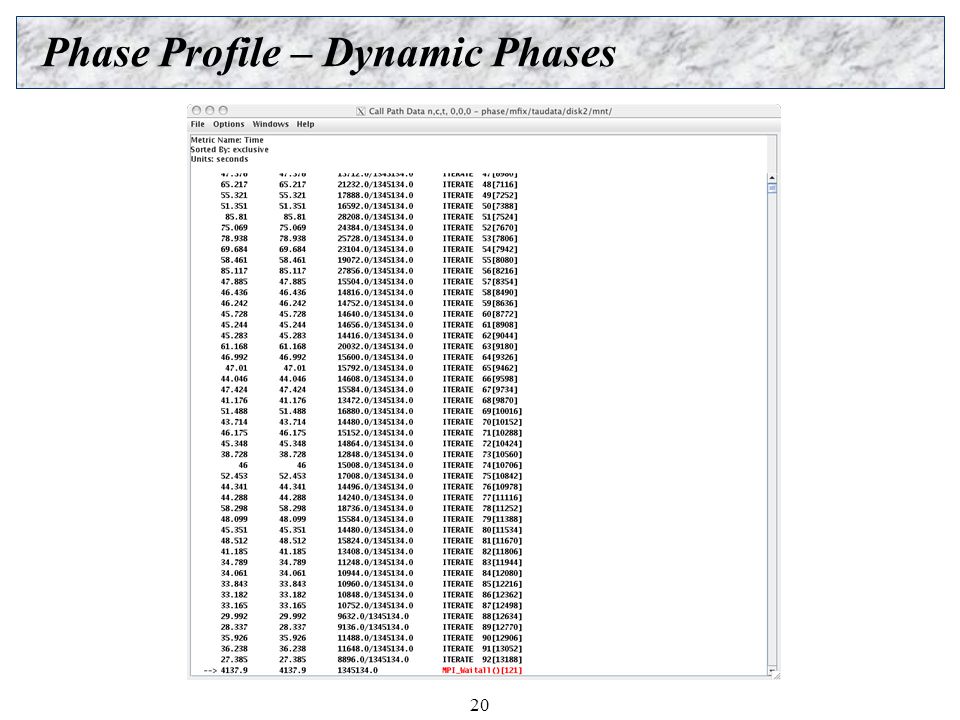Select row ITERATE 72[10424]
This screenshot has width=960, height=720.
(371, 444)
